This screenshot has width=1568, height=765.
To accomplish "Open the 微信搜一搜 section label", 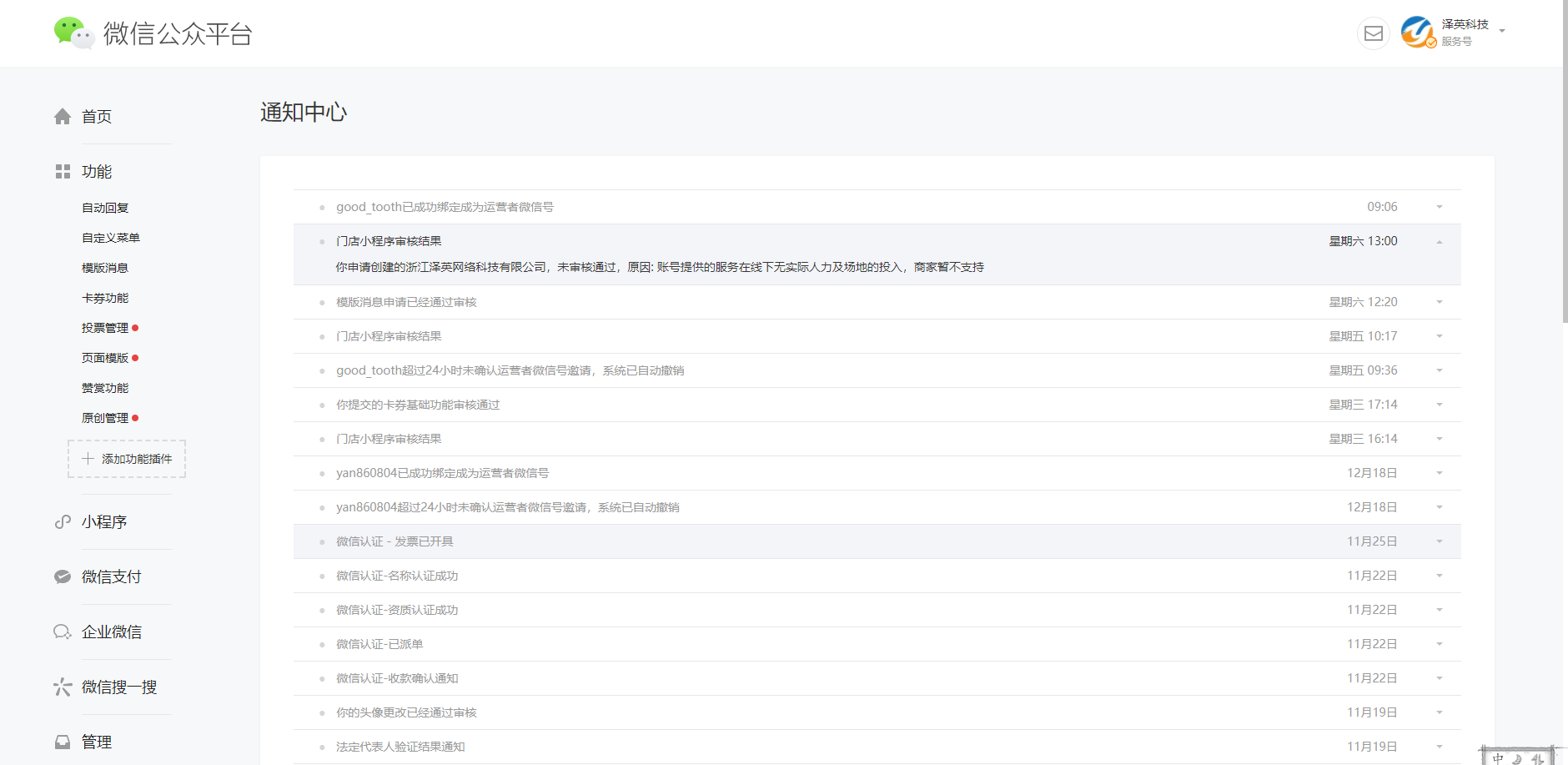I will coord(119,687).
